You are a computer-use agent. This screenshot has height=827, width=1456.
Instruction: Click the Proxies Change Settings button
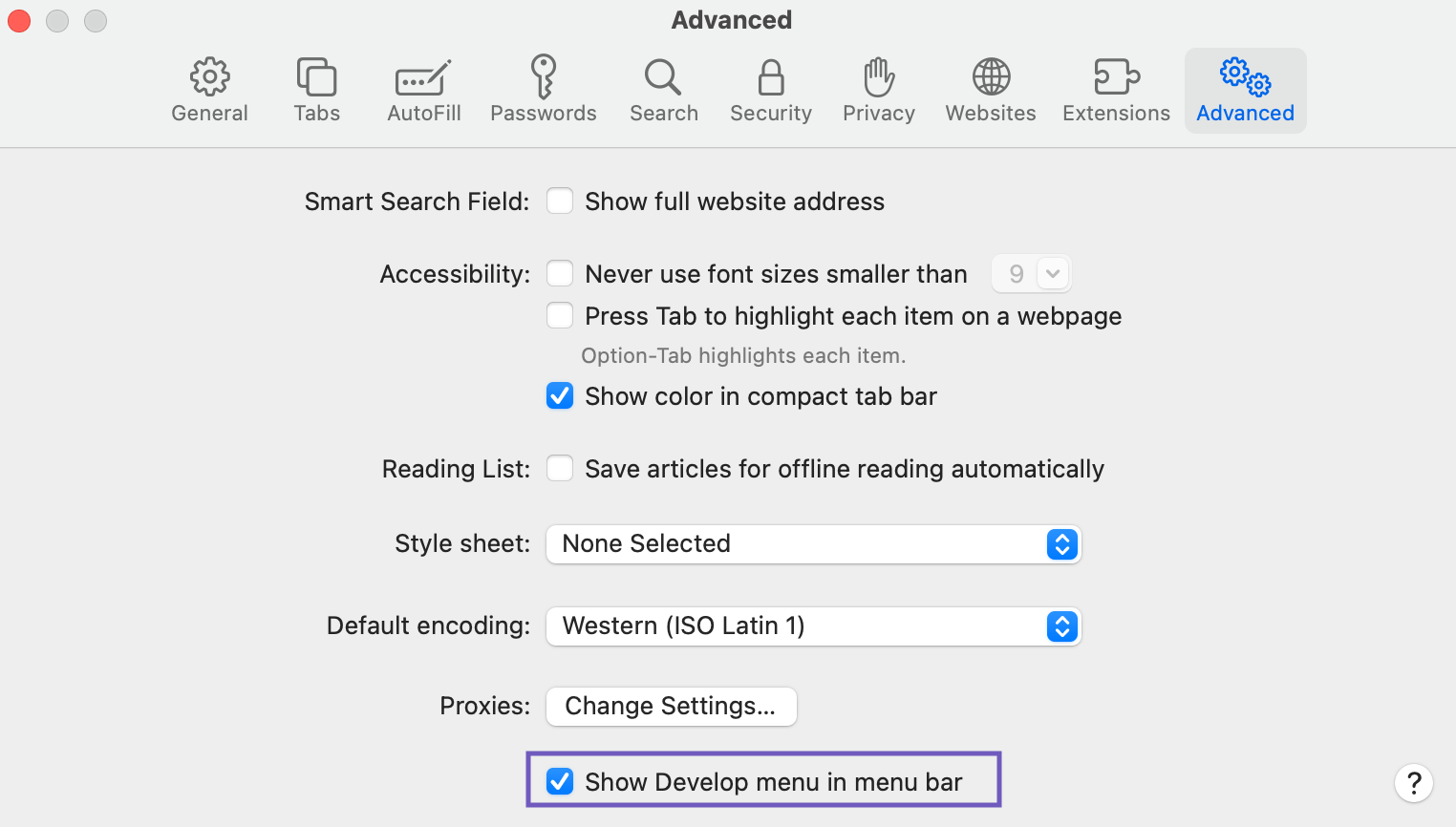[x=671, y=707]
